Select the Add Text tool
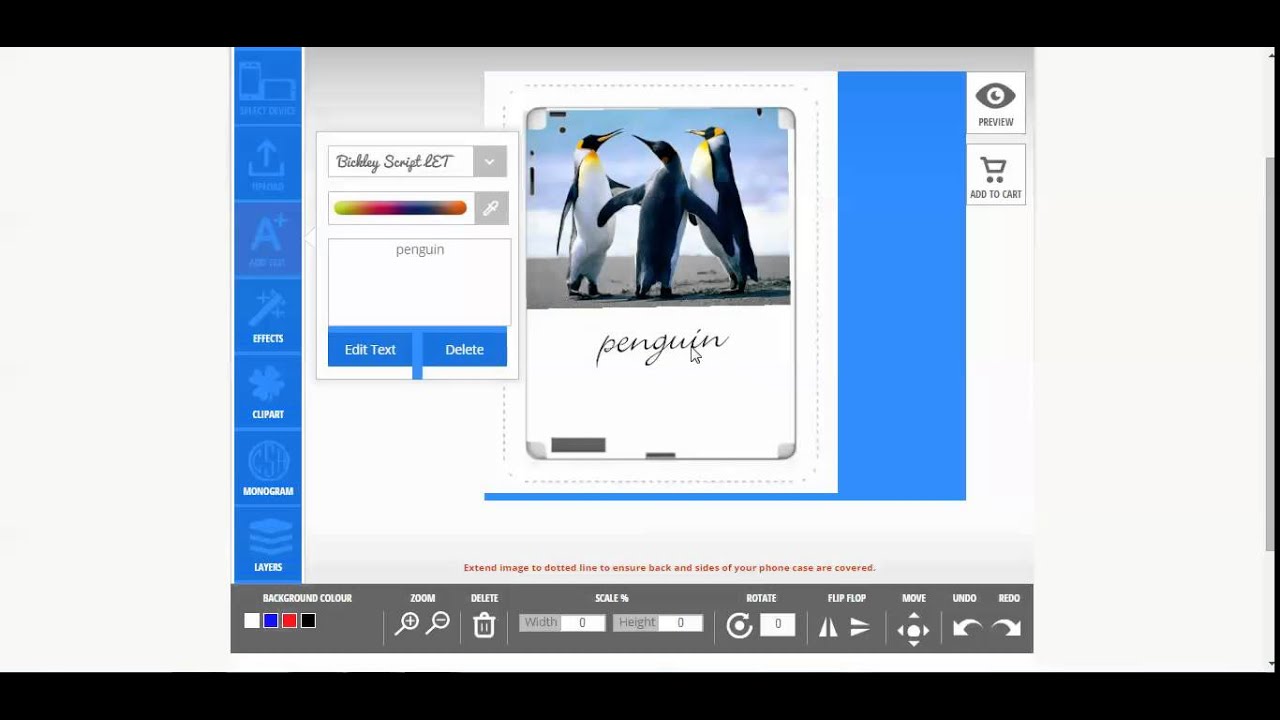The image size is (1280, 720). pos(267,239)
